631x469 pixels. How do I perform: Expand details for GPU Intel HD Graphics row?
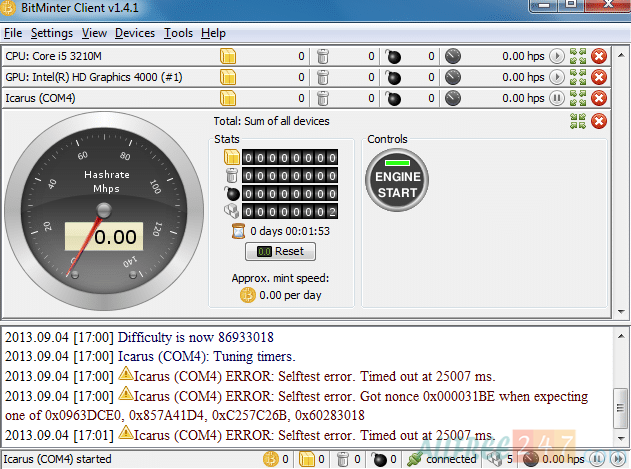[578, 77]
